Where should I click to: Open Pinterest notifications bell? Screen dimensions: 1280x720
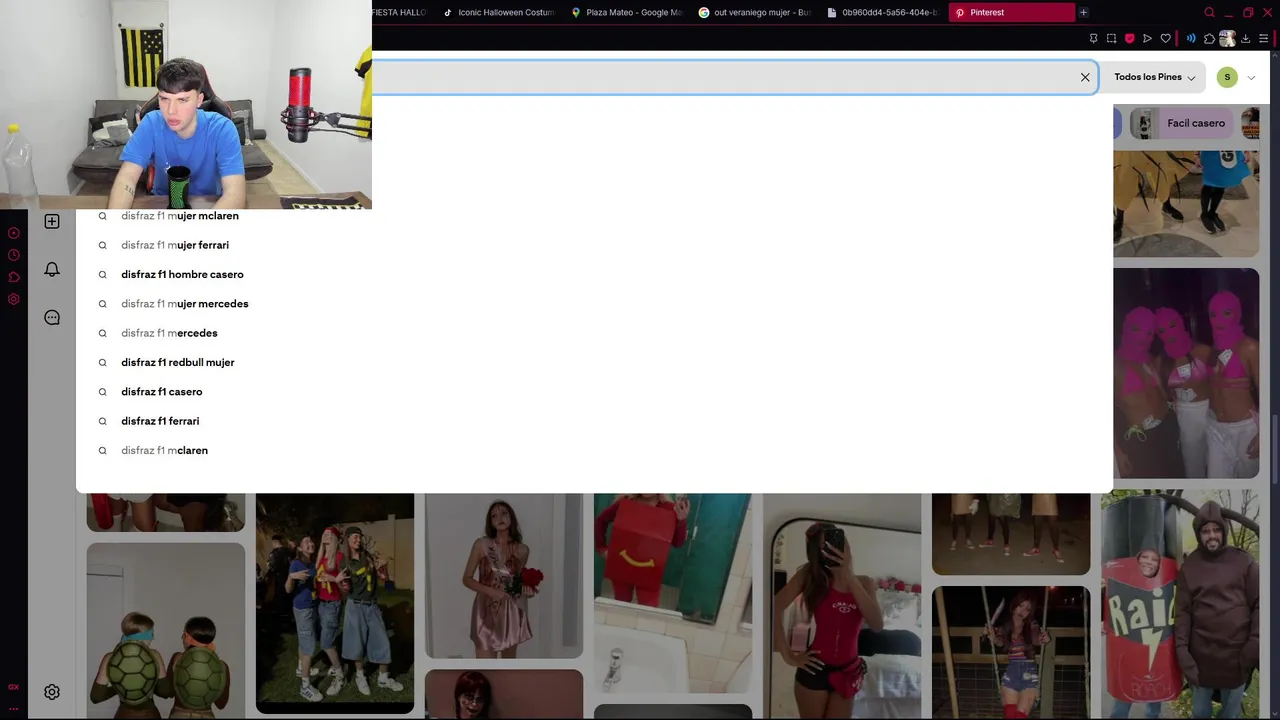pyautogui.click(x=52, y=269)
